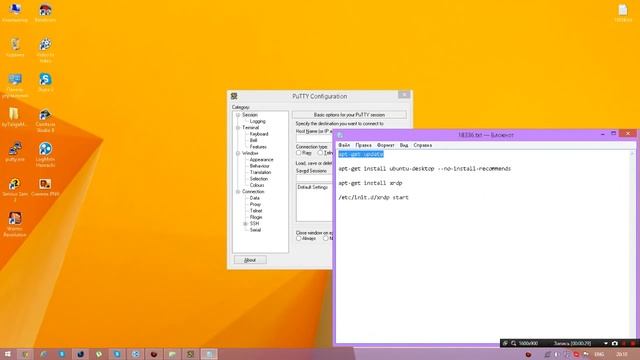
Task: Close the PuTTY Configuration window
Action: coord(404,95)
